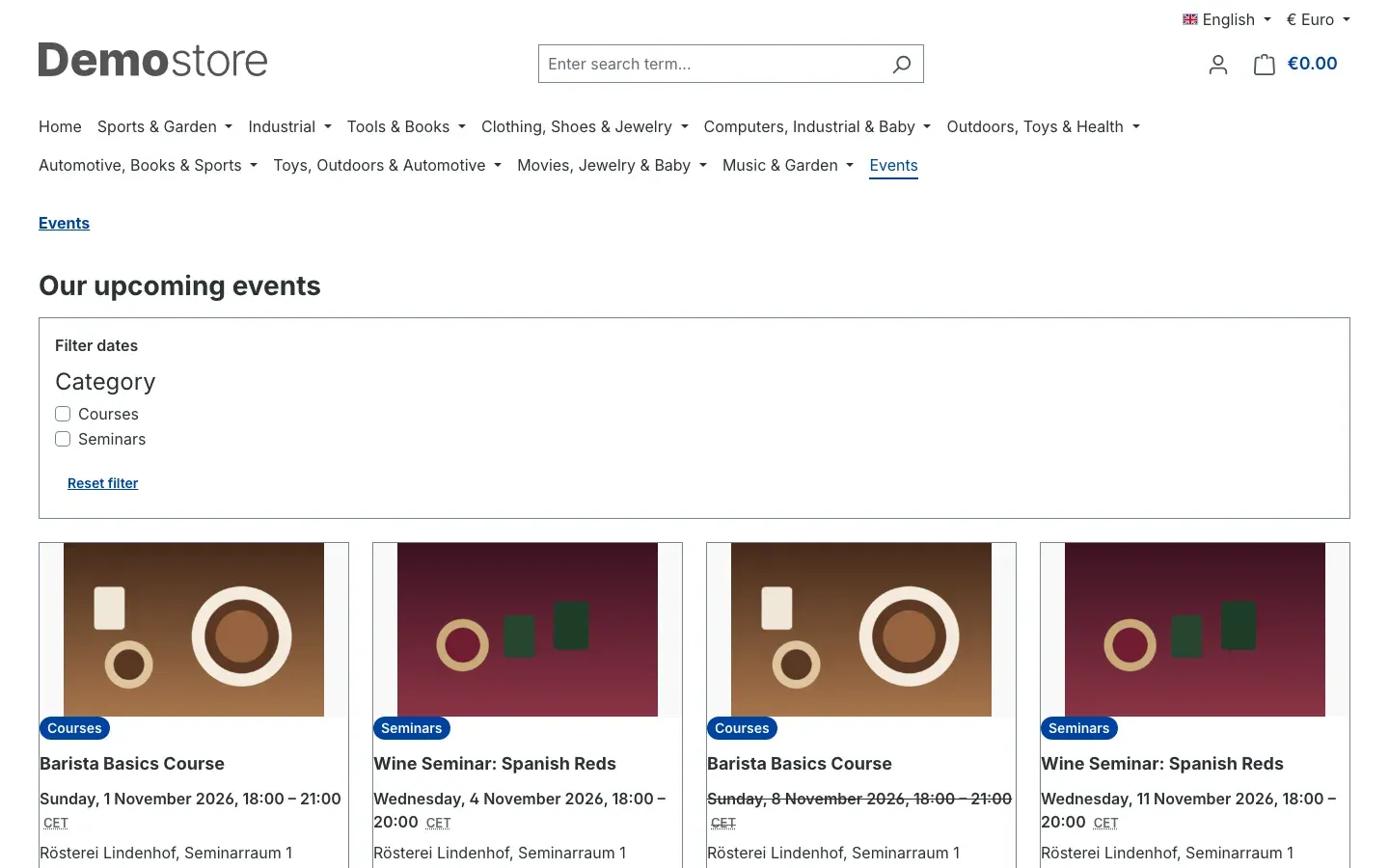
Task: Expand Computers, Industrial & Baby menu
Action: pyautogui.click(x=817, y=126)
